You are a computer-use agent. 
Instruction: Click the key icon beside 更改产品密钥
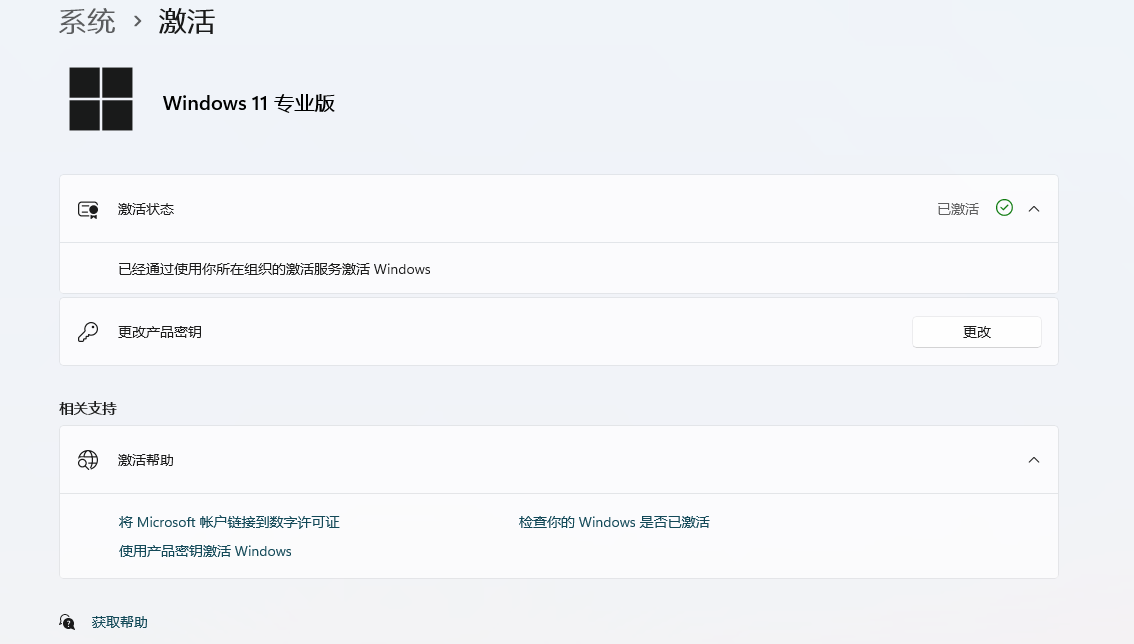click(x=88, y=332)
